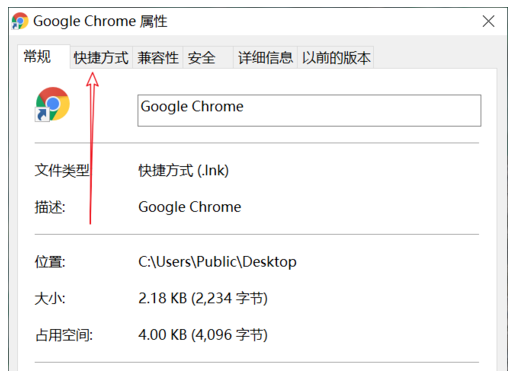Click the 快捷方式 (.lnk) file type value
Screen dimensions: 519x376
(x=184, y=171)
